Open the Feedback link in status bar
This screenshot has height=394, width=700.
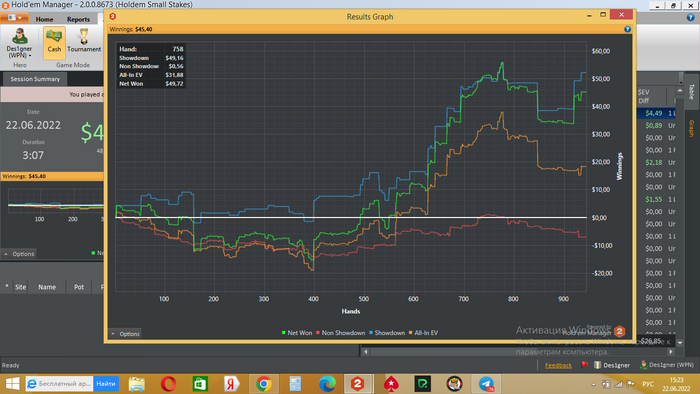(558, 365)
